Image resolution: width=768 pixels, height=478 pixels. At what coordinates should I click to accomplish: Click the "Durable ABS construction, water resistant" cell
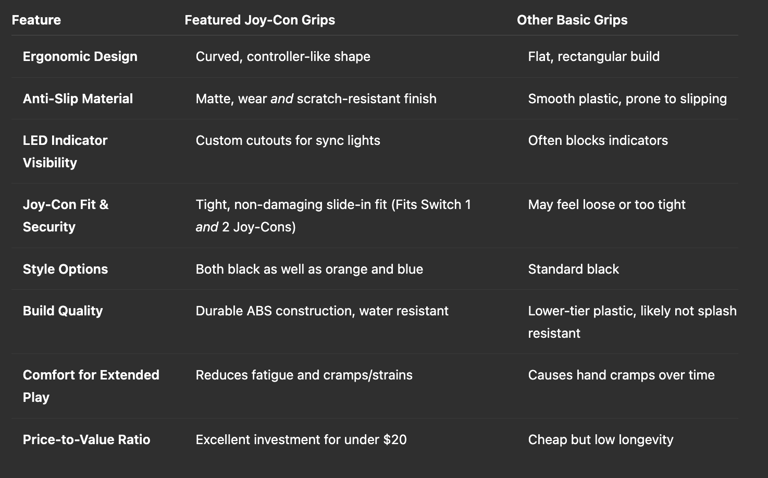point(322,311)
